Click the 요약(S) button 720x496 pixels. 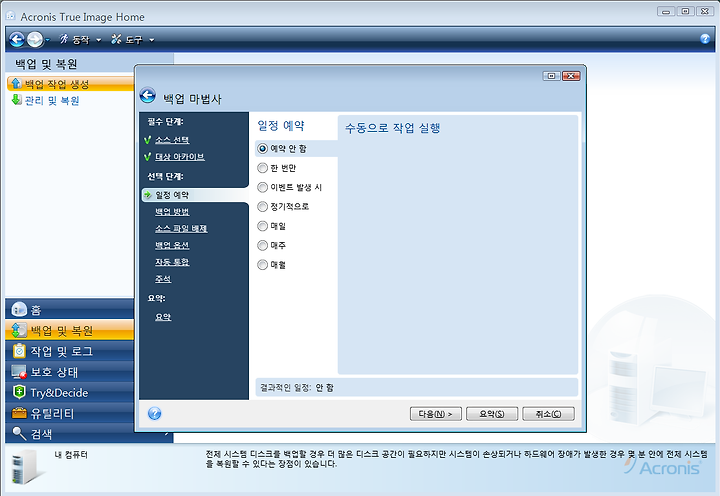(492, 414)
